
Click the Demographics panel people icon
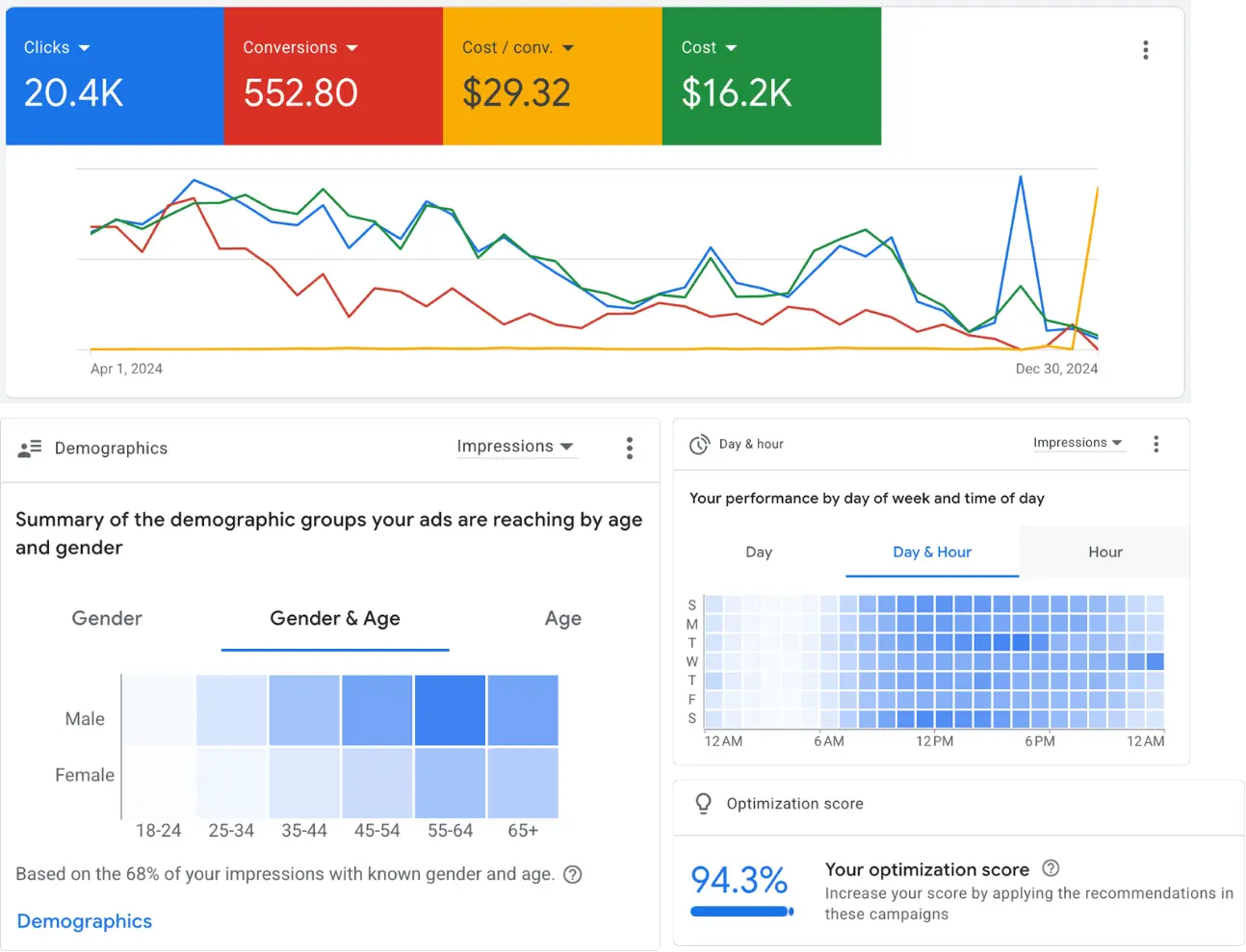pyautogui.click(x=31, y=448)
